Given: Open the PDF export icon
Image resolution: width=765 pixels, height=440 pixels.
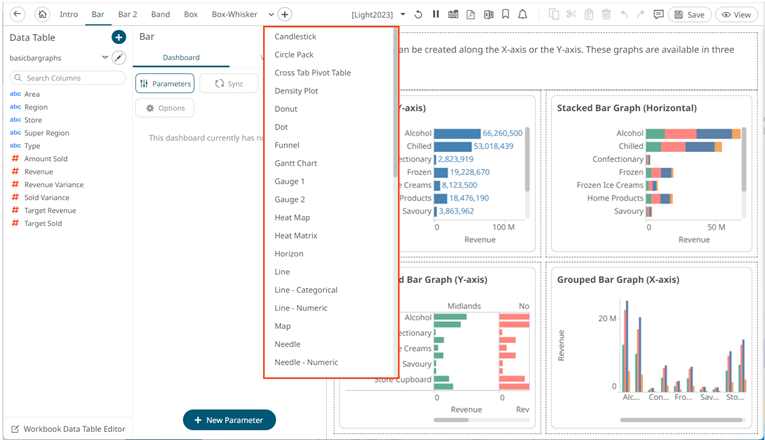Looking at the screenshot, I should pyautogui.click(x=470, y=15).
